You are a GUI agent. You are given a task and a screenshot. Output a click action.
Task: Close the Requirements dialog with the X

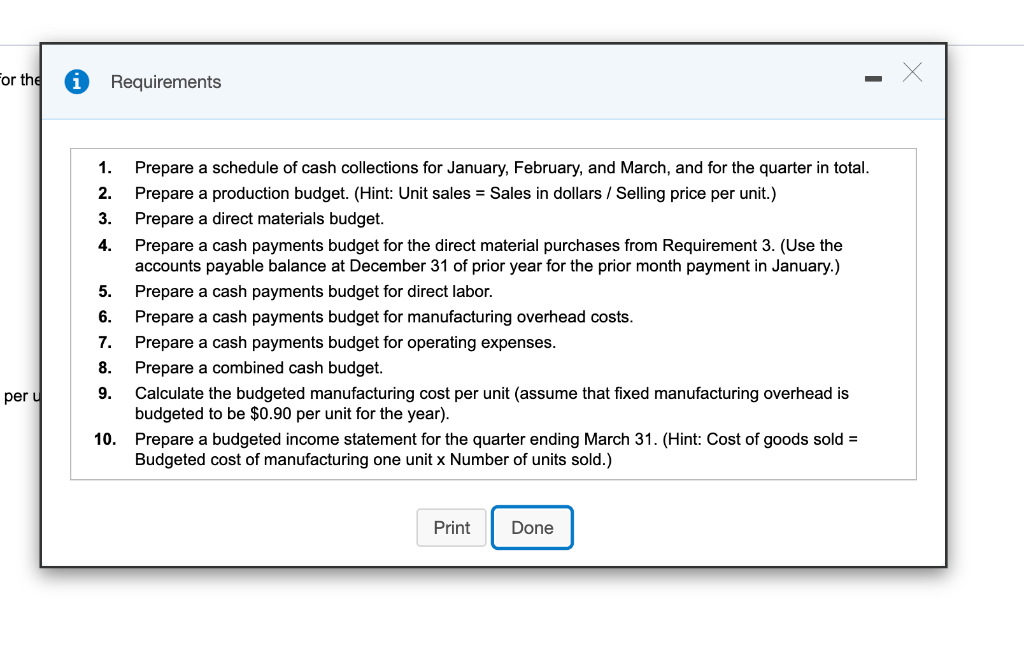click(911, 72)
